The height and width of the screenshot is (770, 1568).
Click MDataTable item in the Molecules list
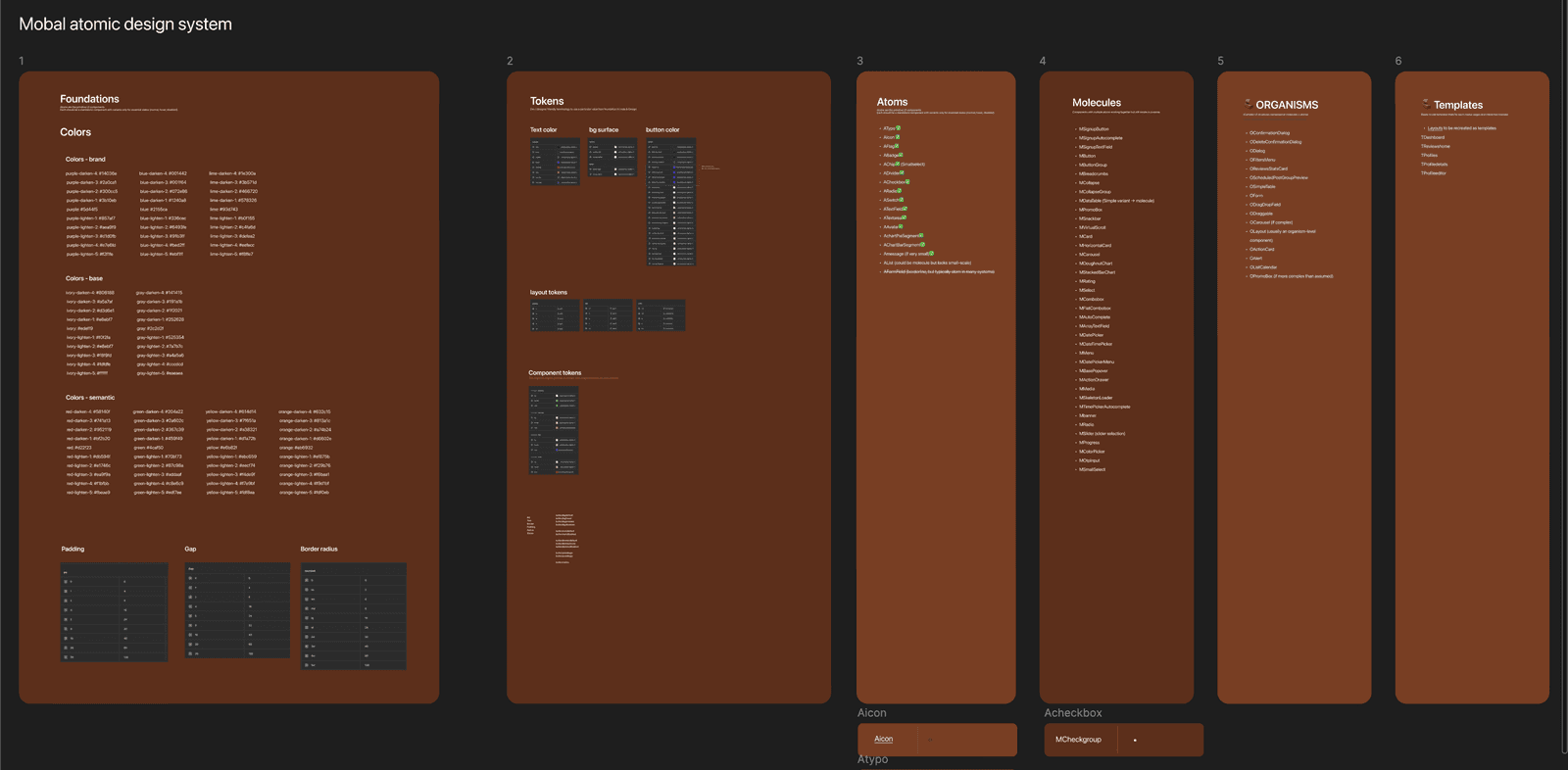(x=1116, y=201)
